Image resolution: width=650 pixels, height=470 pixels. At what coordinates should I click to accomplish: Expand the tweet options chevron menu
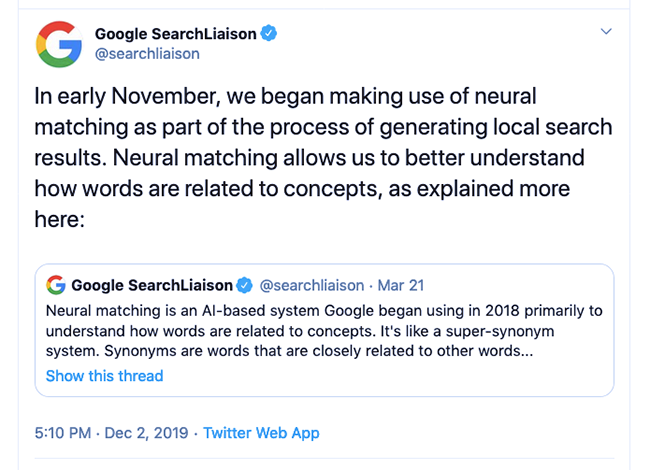606,31
